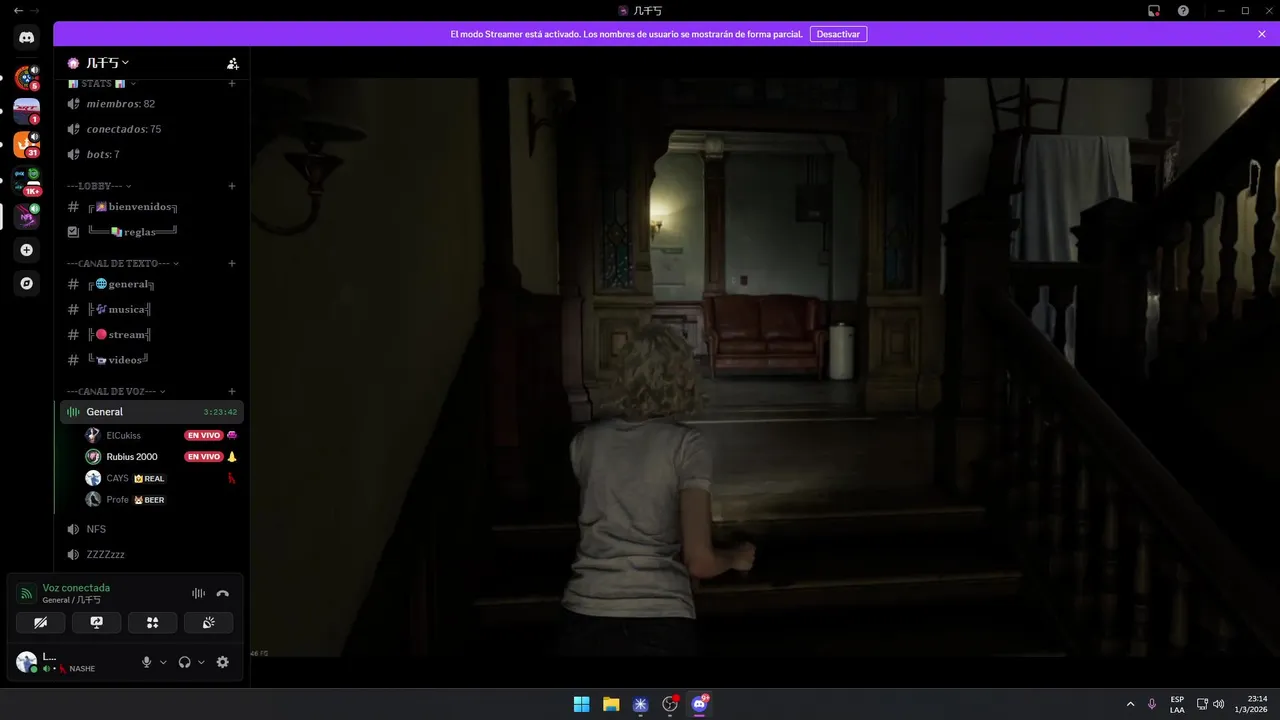
Task: Open headphone output options chevron
Action: pyautogui.click(x=201, y=662)
